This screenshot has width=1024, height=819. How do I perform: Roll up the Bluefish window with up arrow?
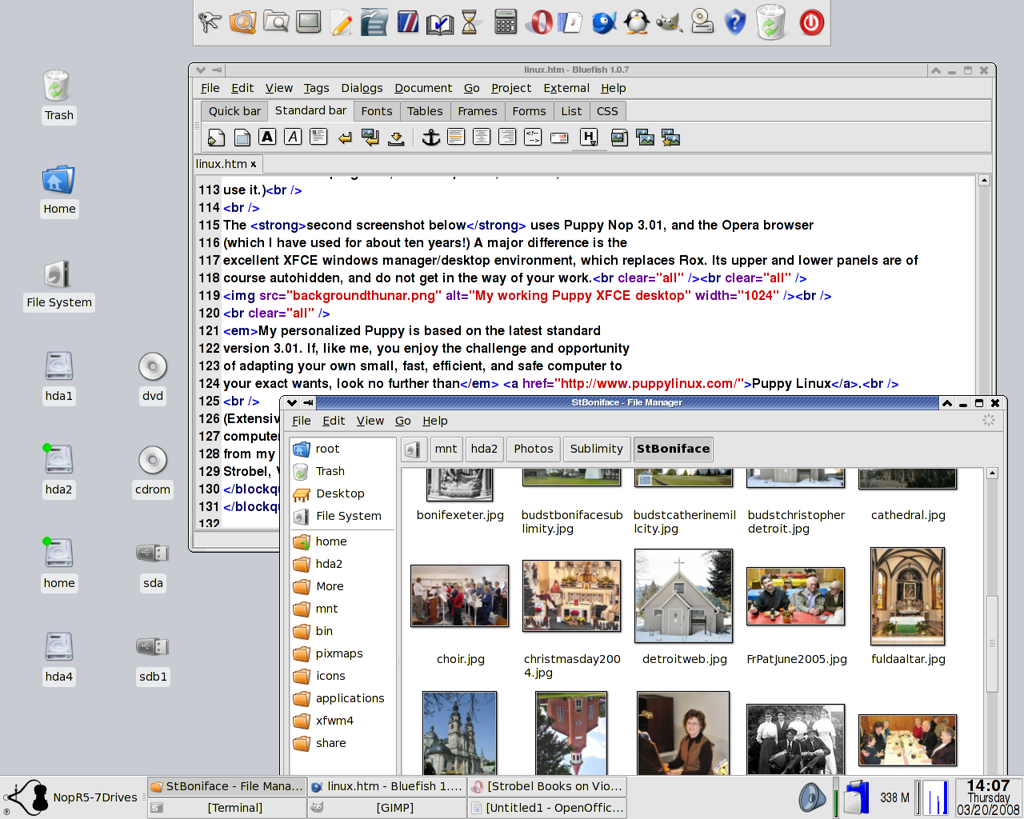pyautogui.click(x=936, y=70)
